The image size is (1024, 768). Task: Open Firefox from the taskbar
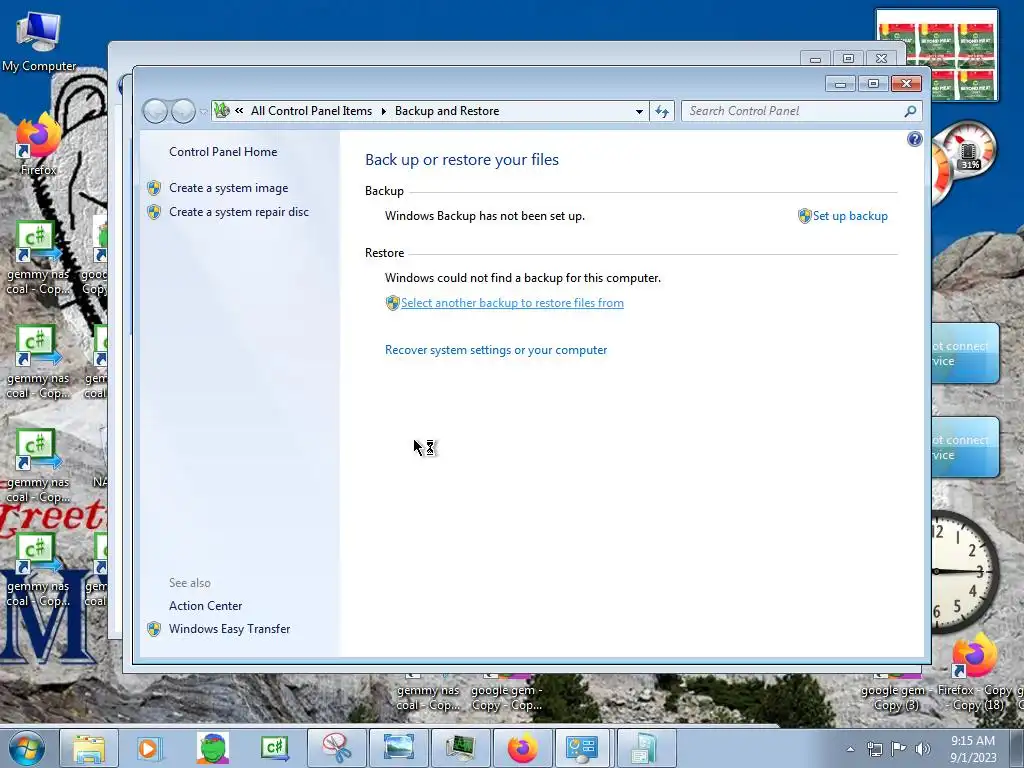pos(522,748)
